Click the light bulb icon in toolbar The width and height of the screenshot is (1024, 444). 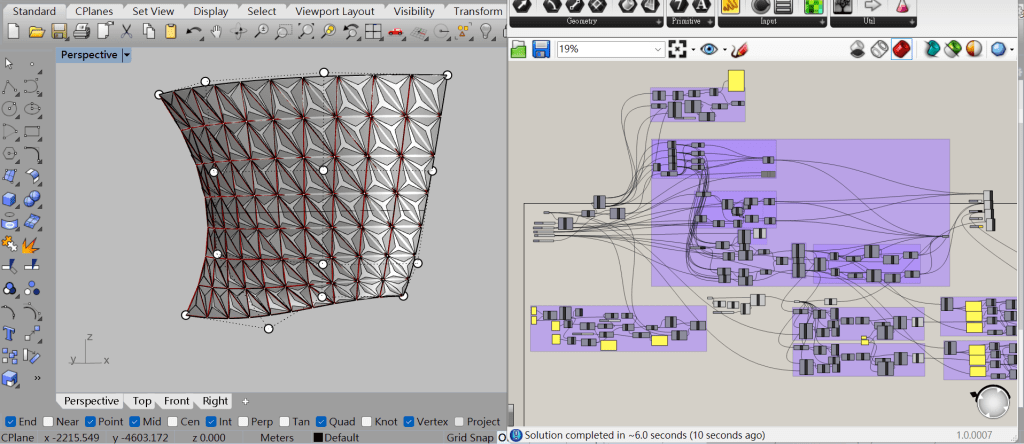click(x=485, y=31)
